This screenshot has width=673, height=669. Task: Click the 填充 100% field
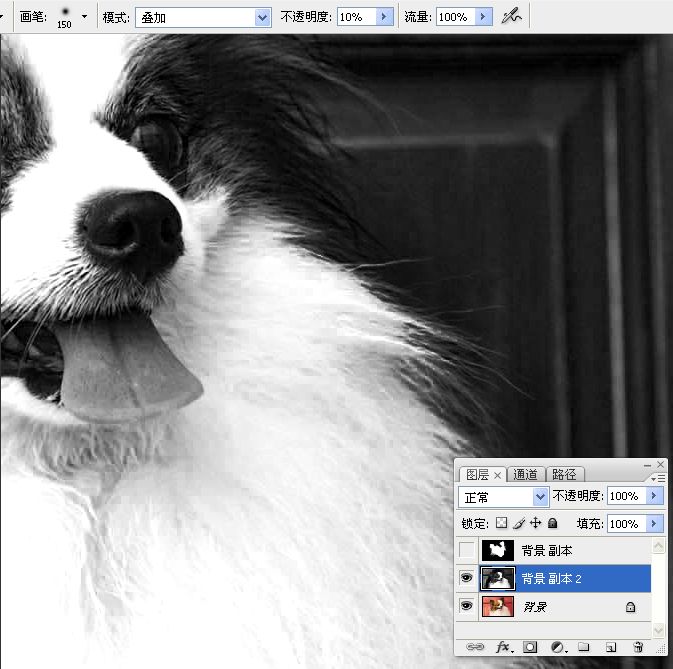(627, 524)
